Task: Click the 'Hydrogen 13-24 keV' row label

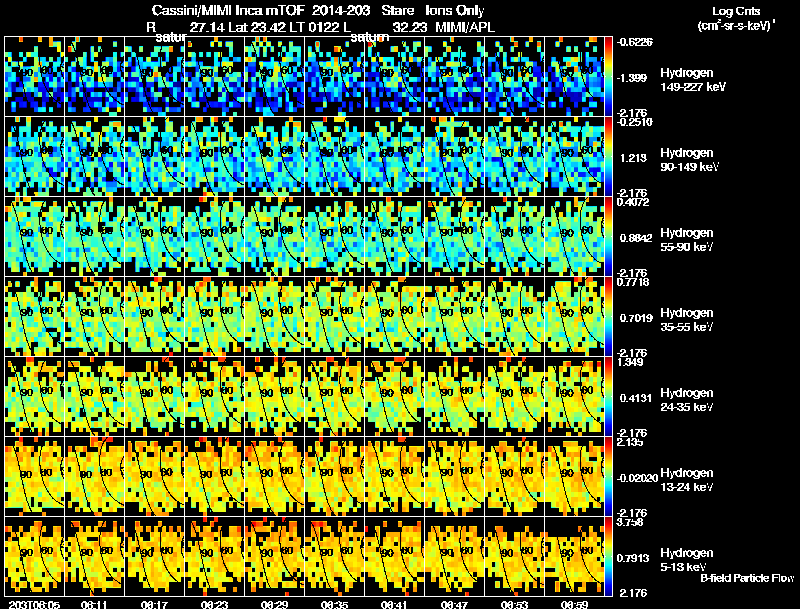Action: click(x=687, y=480)
